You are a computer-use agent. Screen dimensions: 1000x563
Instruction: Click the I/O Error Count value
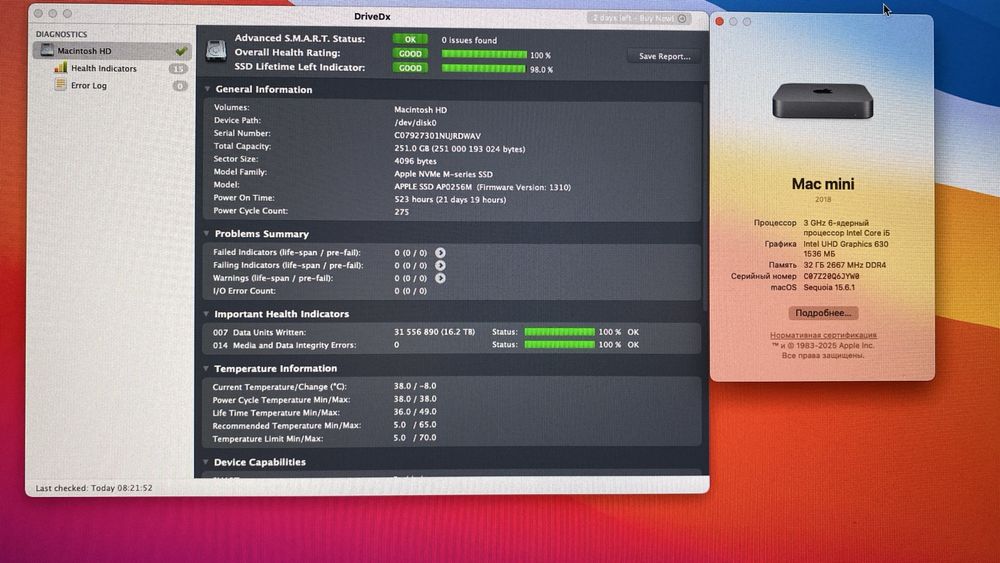(x=410, y=291)
